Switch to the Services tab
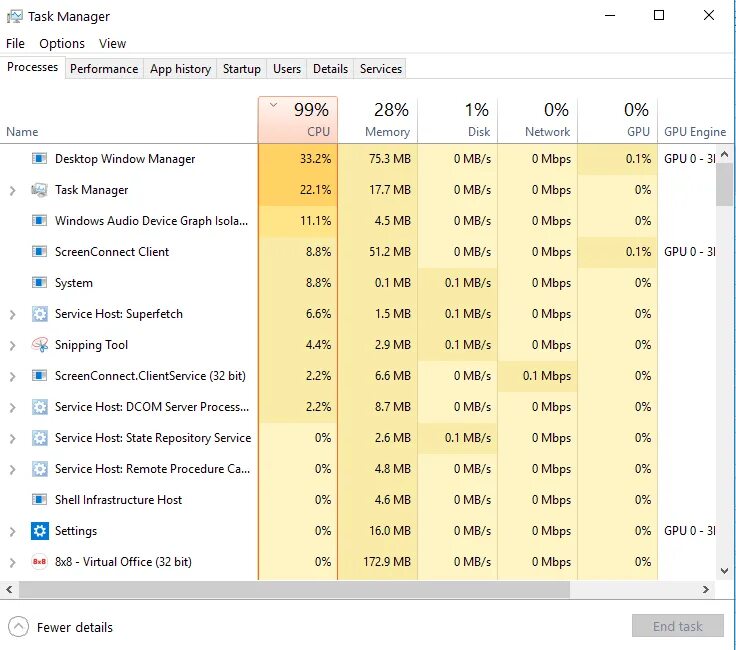Viewport: 736px width, 650px height. [381, 69]
